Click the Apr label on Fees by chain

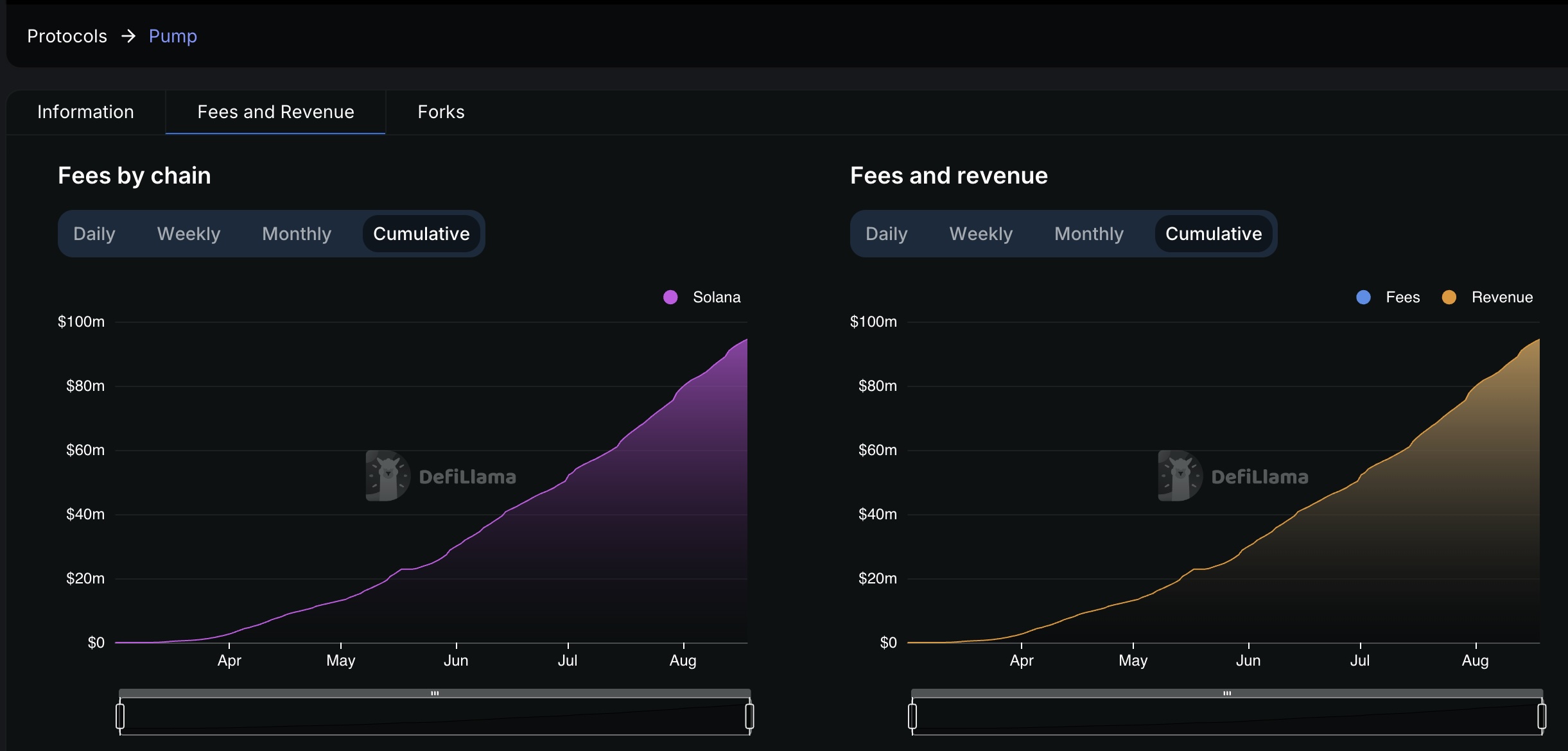pos(229,660)
